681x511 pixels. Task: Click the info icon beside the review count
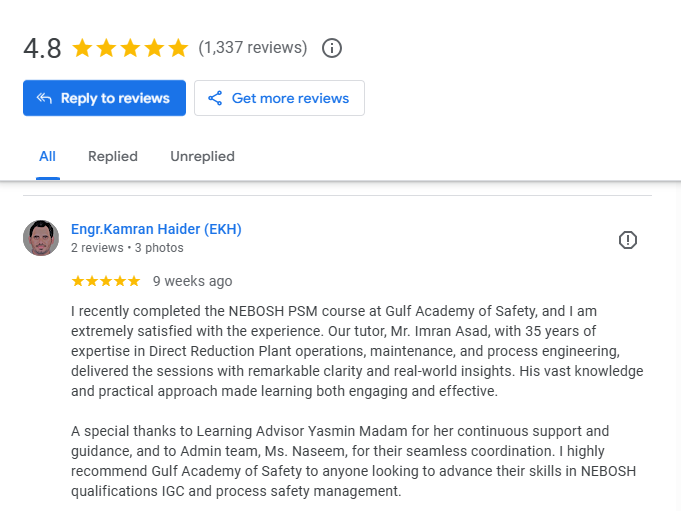coord(333,48)
